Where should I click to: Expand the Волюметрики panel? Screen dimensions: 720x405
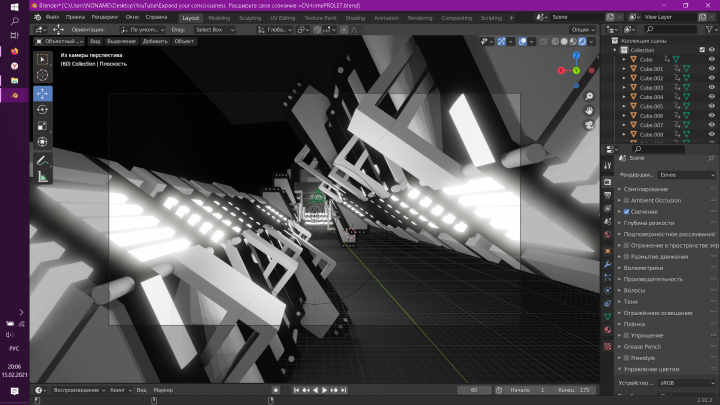(x=643, y=268)
